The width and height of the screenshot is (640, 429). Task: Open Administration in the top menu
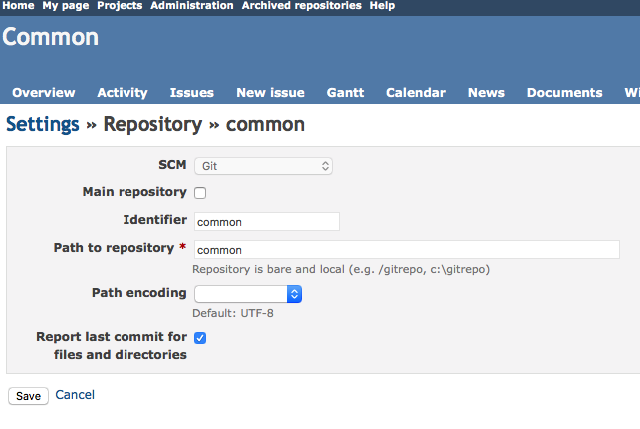click(x=192, y=6)
